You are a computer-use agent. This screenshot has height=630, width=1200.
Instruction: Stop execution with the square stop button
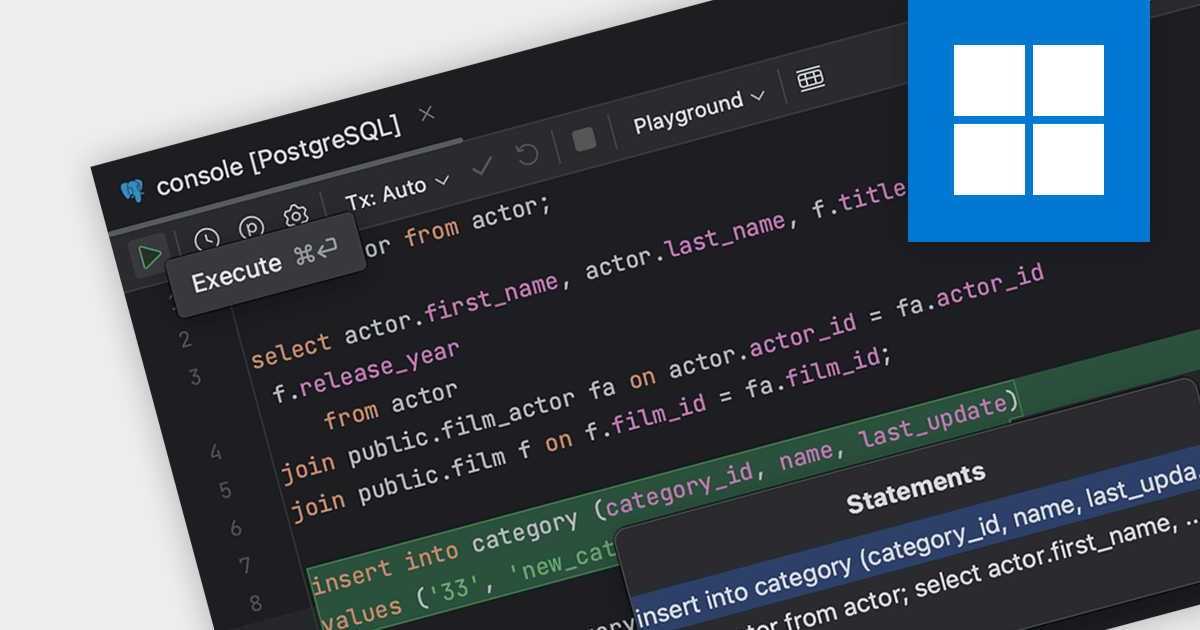[584, 140]
